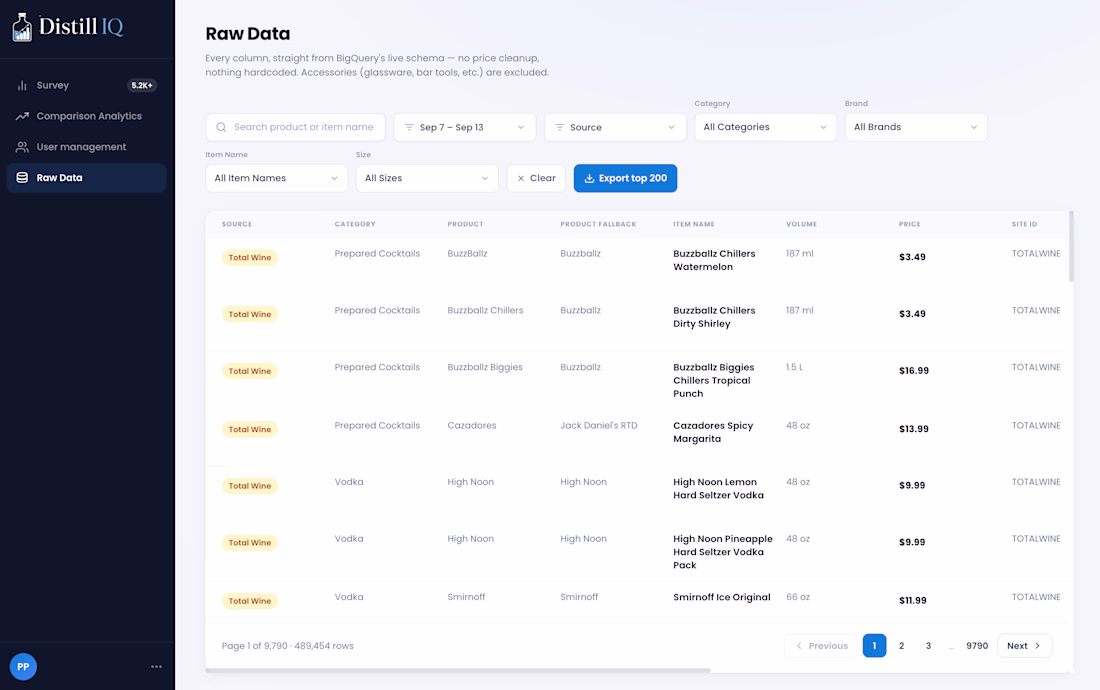Go to the Next page
Viewport: 1100px width, 690px height.
click(x=1024, y=646)
